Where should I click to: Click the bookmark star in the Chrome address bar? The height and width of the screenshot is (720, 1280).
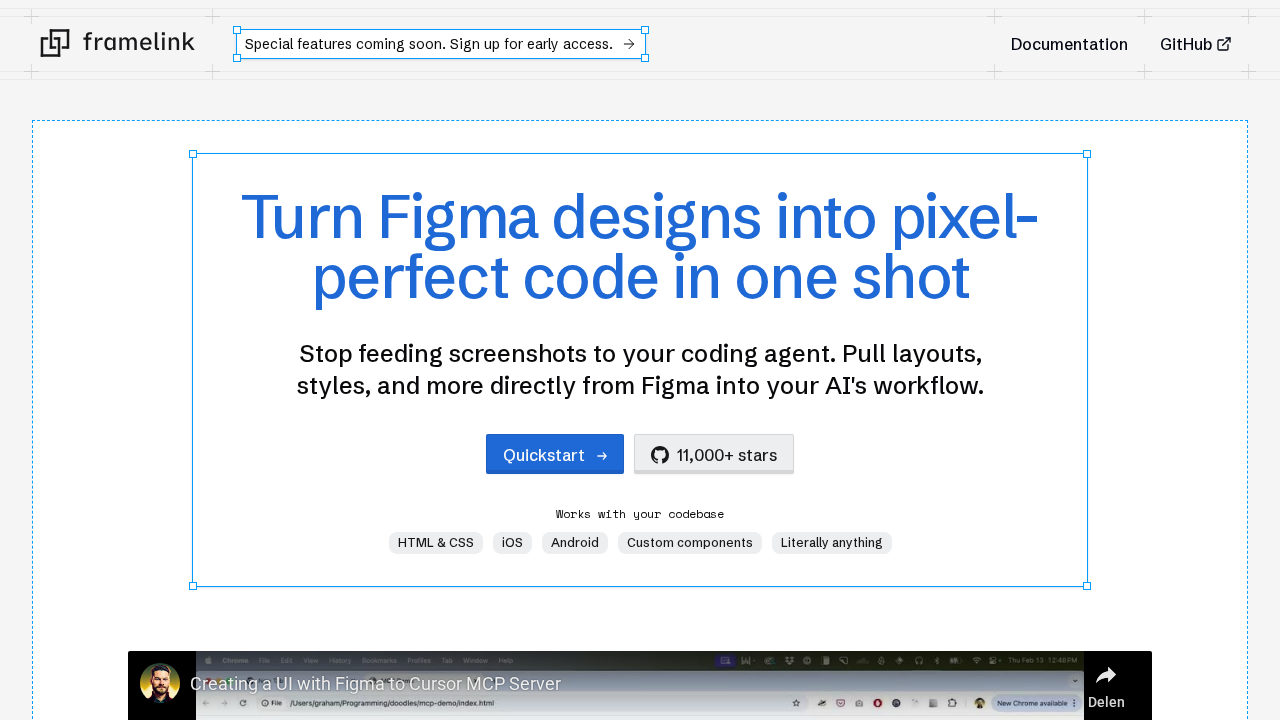[x=794, y=702]
